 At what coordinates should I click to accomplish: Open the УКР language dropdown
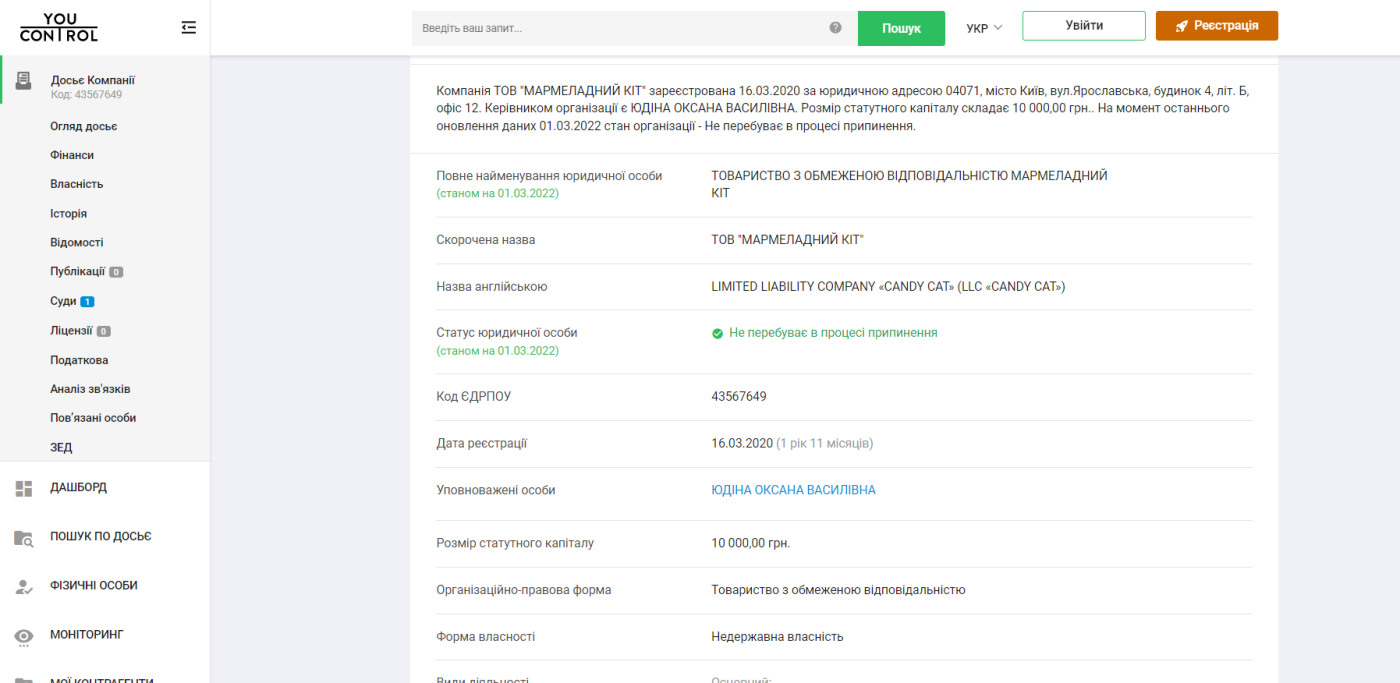pos(984,28)
